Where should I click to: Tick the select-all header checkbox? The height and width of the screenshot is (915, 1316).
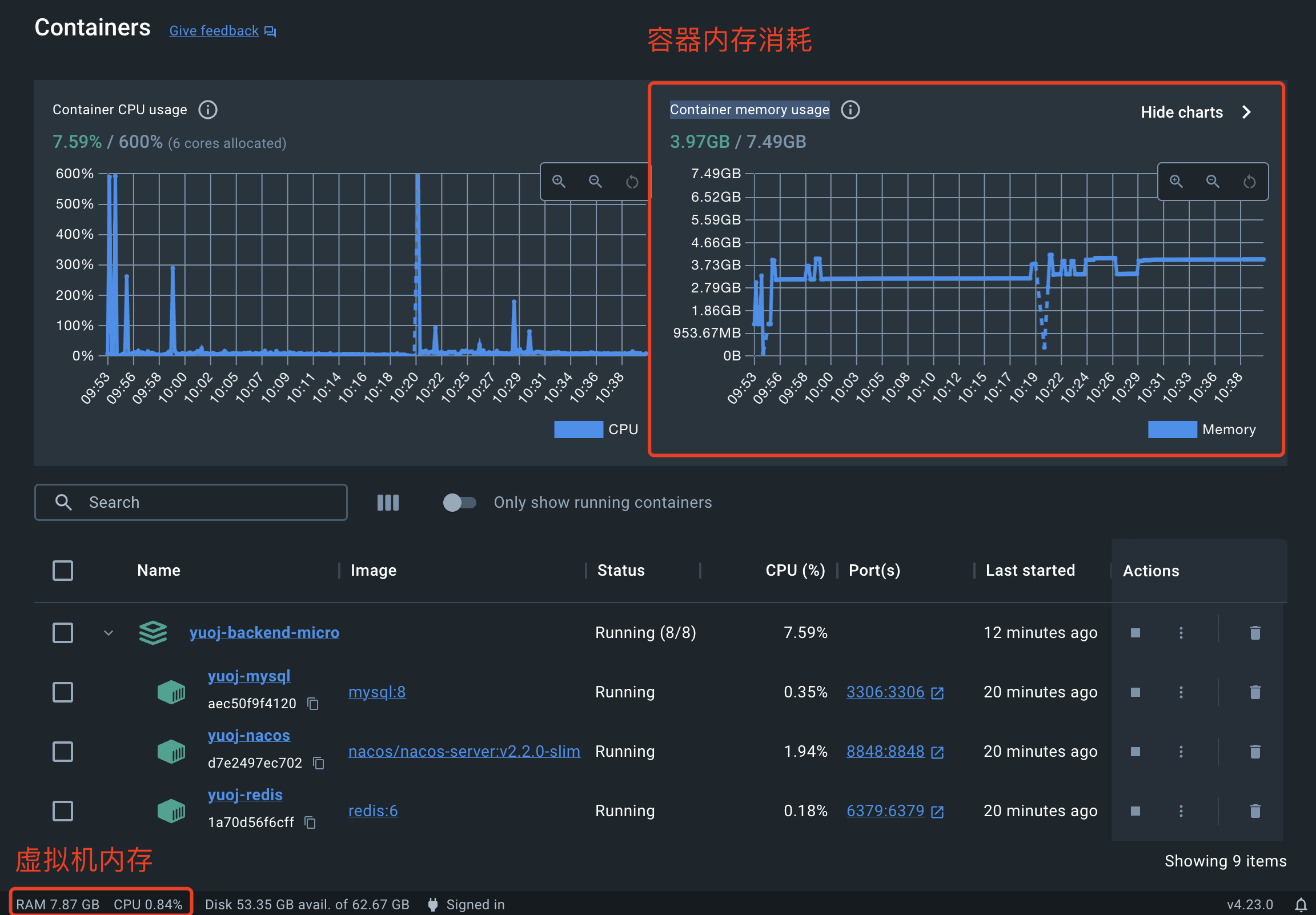62,571
